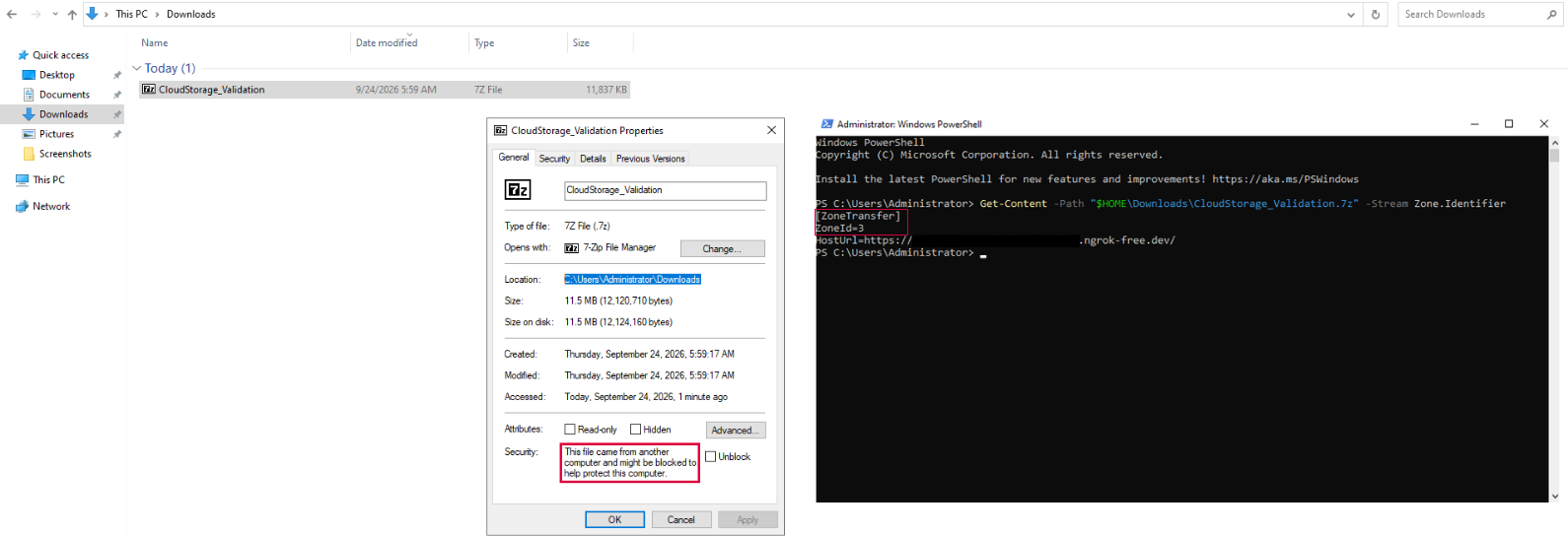Minimize the PowerShell window
Viewport: 1568px width, 536px height.
point(1474,124)
